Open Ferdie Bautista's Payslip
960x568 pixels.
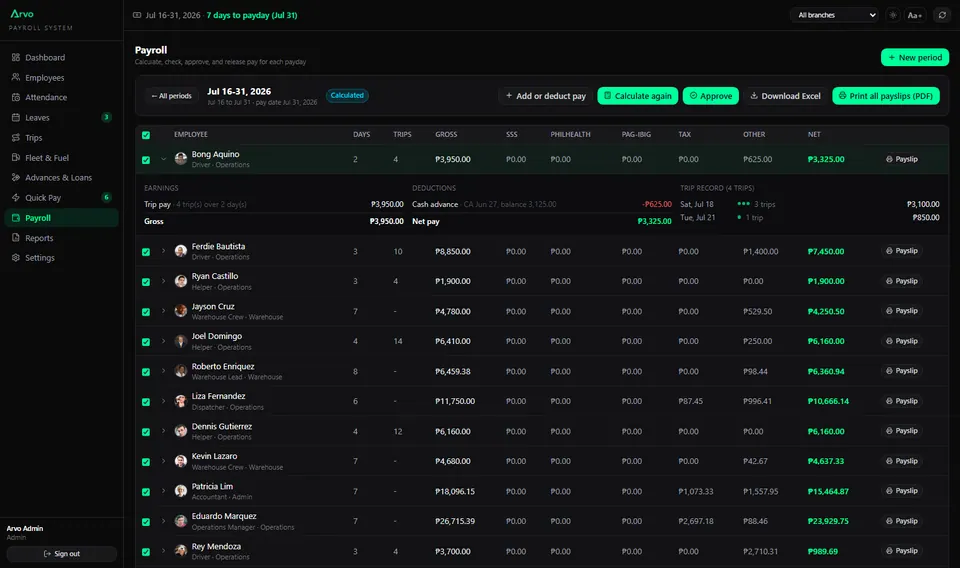[902, 251]
